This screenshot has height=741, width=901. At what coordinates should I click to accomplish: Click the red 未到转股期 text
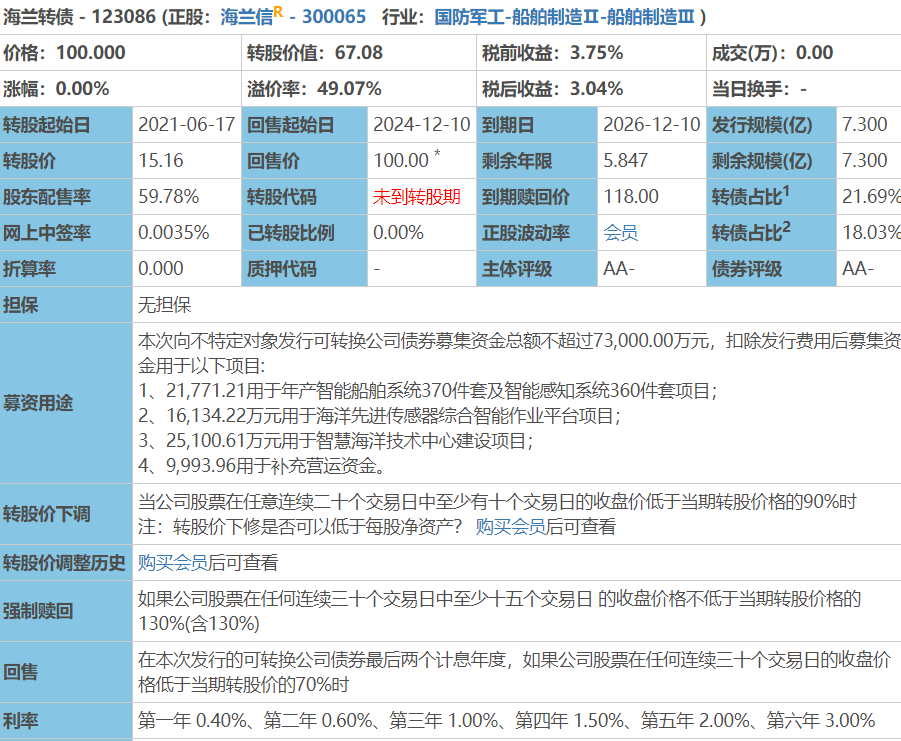[417, 196]
